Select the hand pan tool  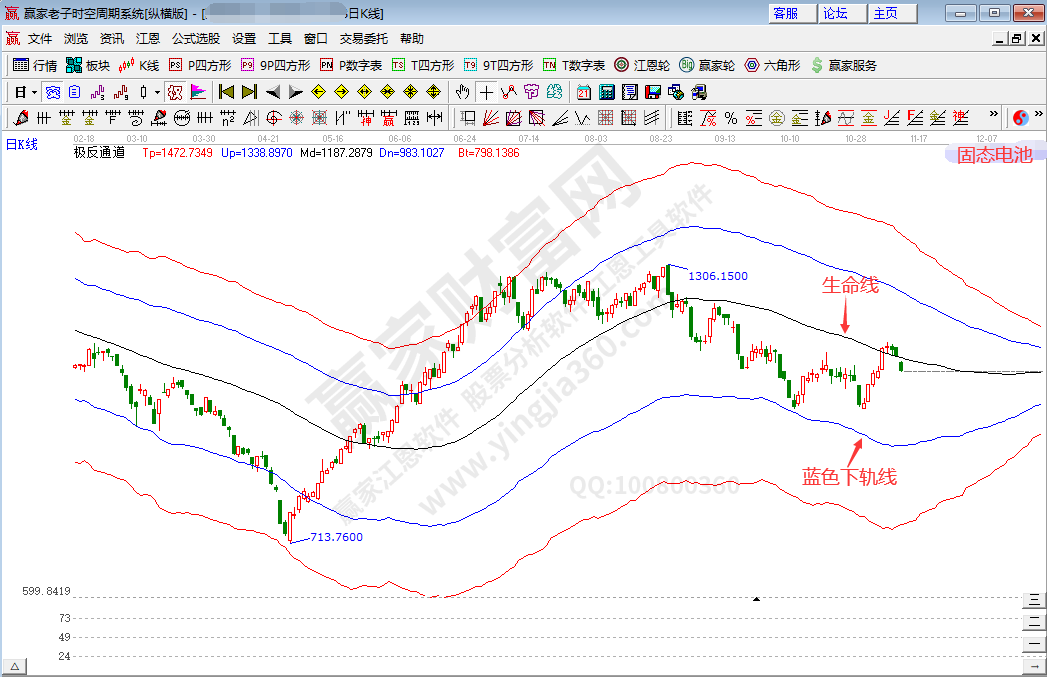click(462, 92)
